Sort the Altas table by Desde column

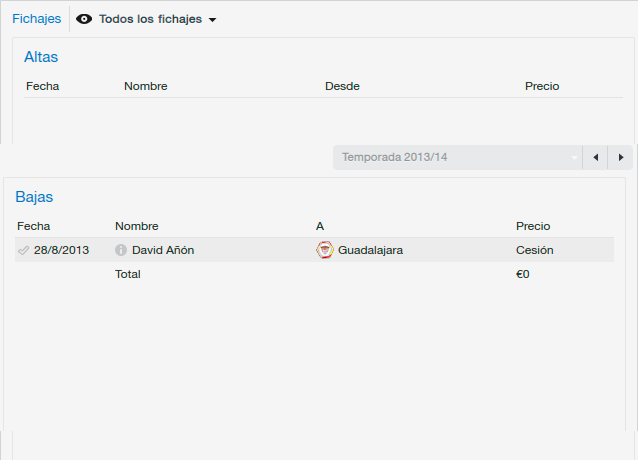(x=342, y=86)
